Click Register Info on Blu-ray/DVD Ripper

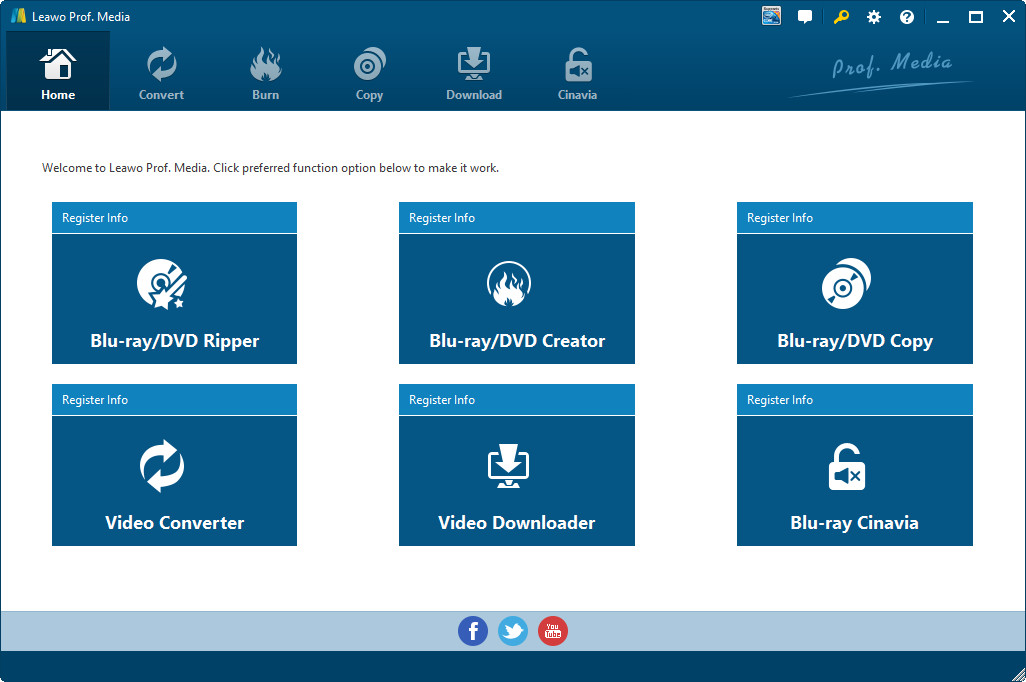click(95, 217)
